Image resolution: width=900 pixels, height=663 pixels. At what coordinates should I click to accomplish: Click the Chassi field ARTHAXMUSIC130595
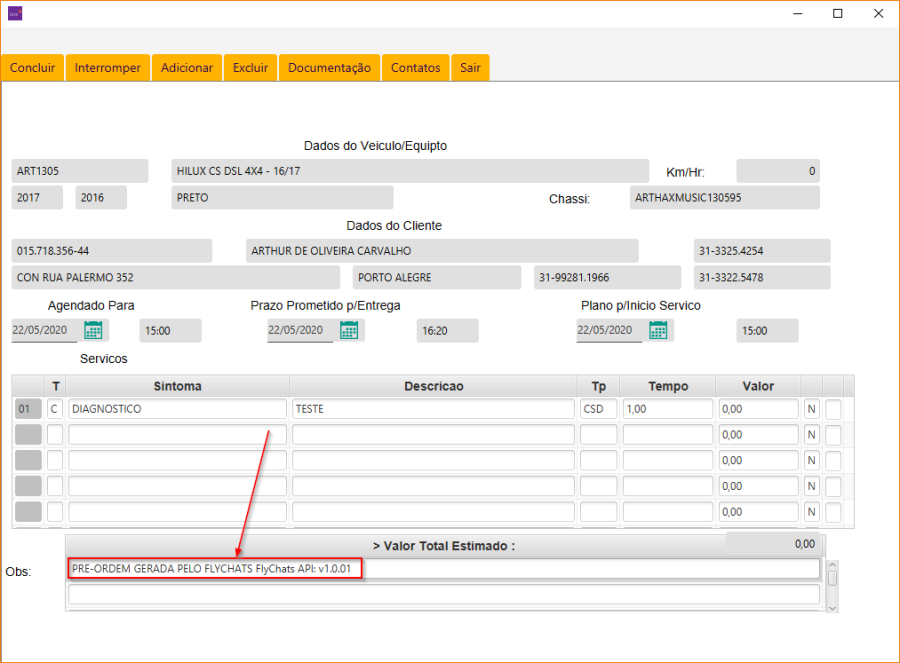(x=724, y=197)
